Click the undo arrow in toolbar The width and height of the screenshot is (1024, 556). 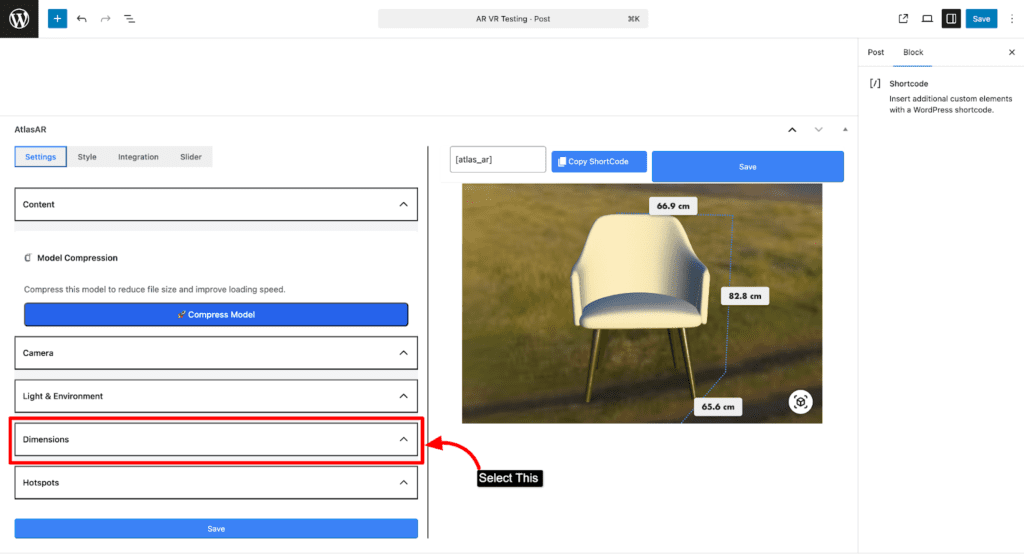pos(81,19)
